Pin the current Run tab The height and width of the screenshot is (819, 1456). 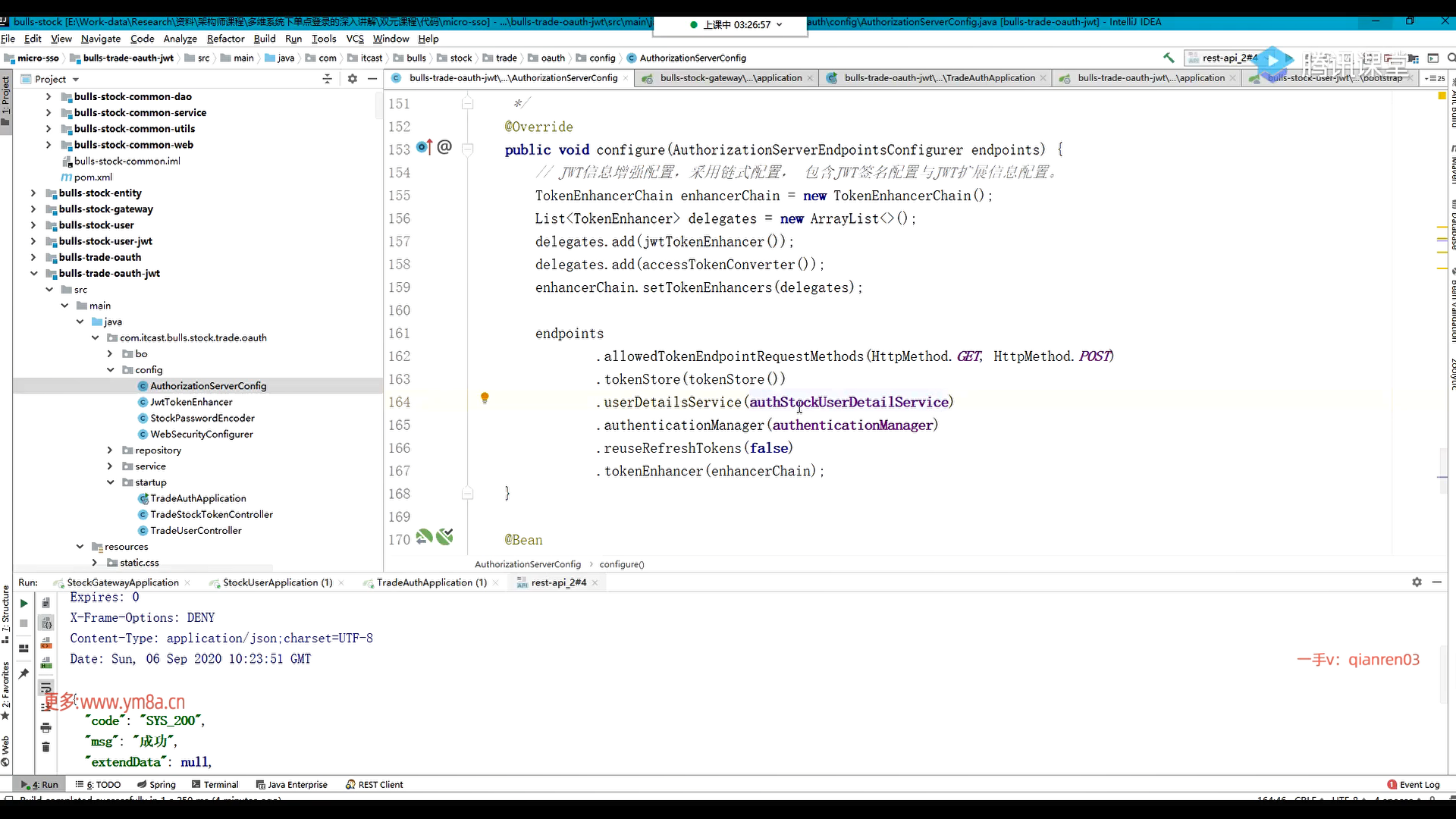coord(24,673)
